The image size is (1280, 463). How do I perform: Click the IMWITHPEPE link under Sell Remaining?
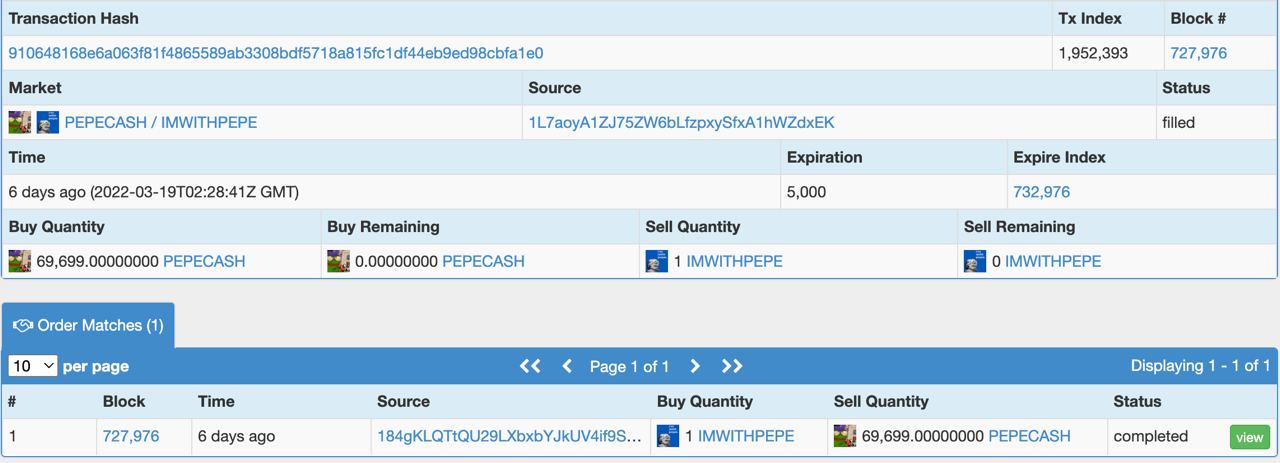click(x=1053, y=261)
